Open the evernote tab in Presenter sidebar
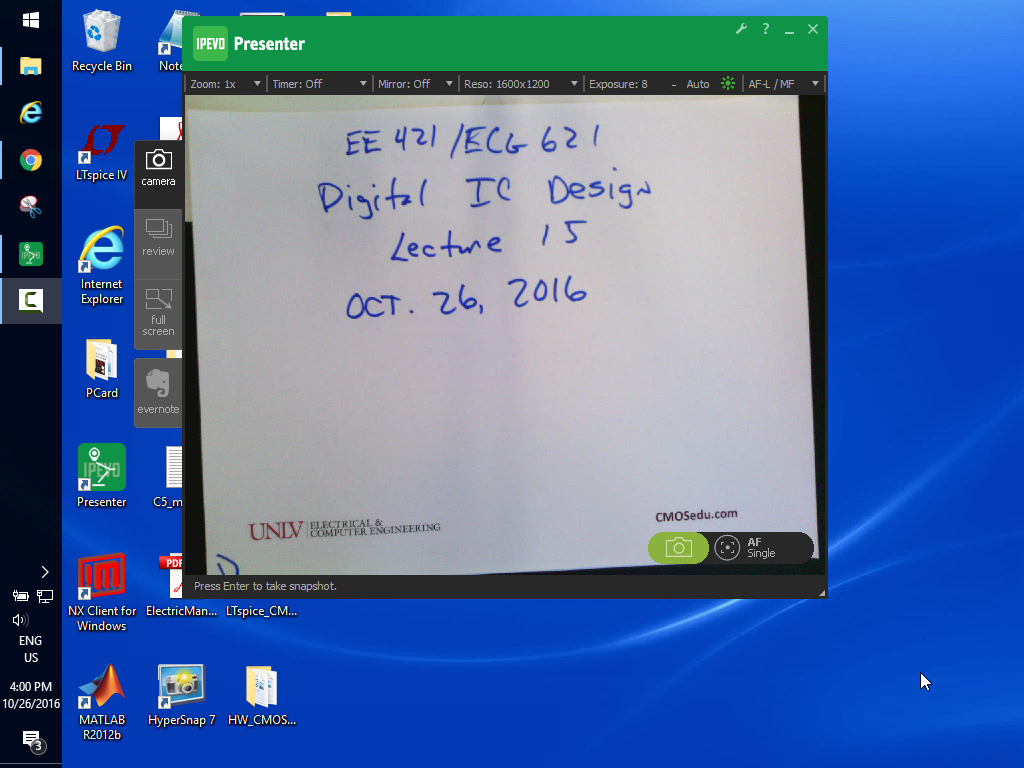This screenshot has height=768, width=1024. (158, 392)
